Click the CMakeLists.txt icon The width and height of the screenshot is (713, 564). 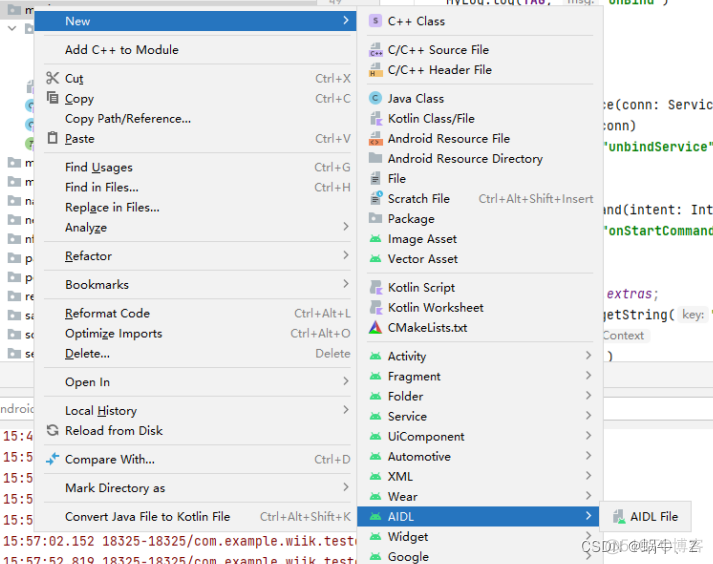coord(375,328)
